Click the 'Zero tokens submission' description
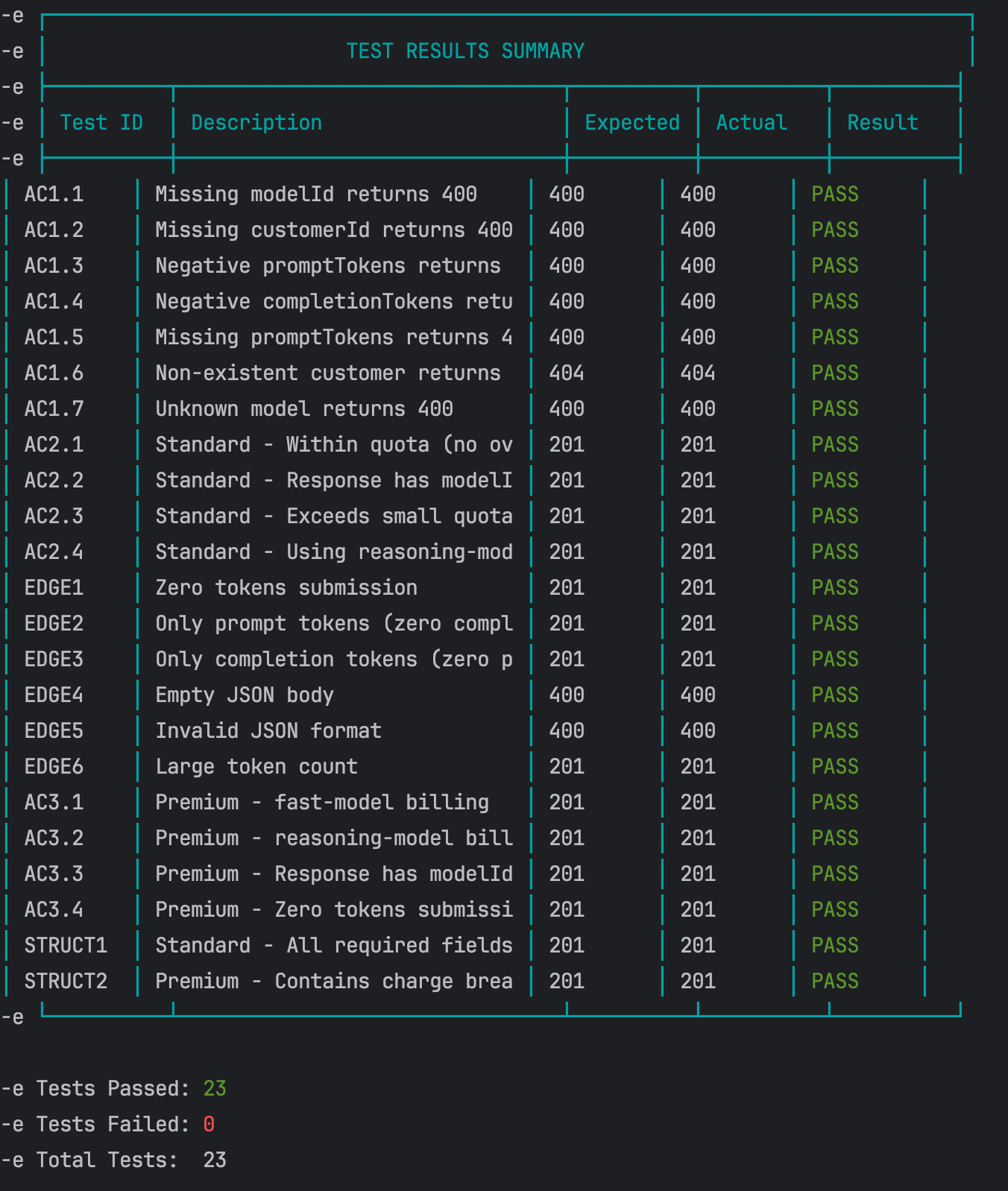1008x1191 pixels. point(286,587)
